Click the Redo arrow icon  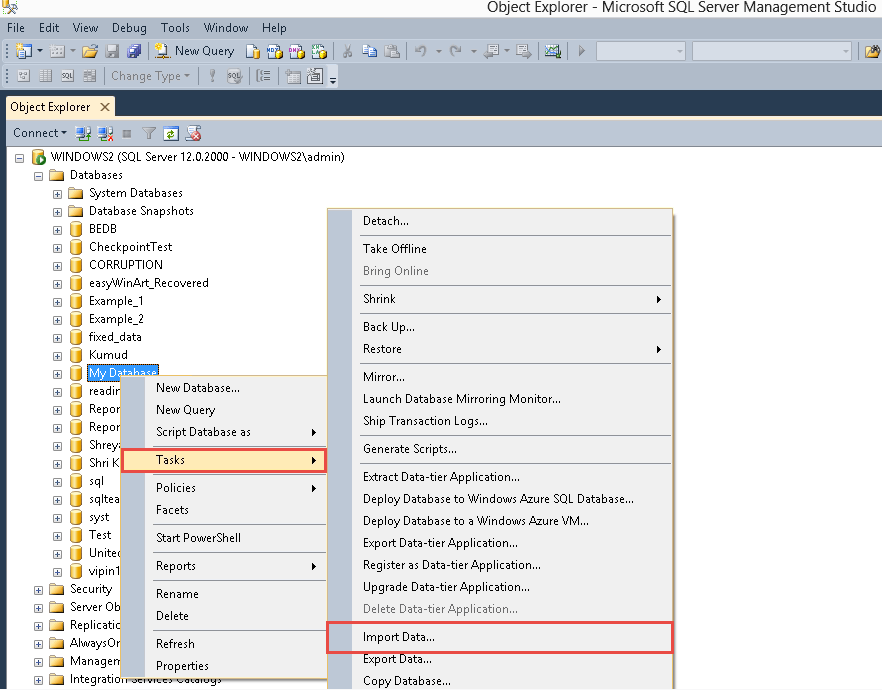(456, 51)
